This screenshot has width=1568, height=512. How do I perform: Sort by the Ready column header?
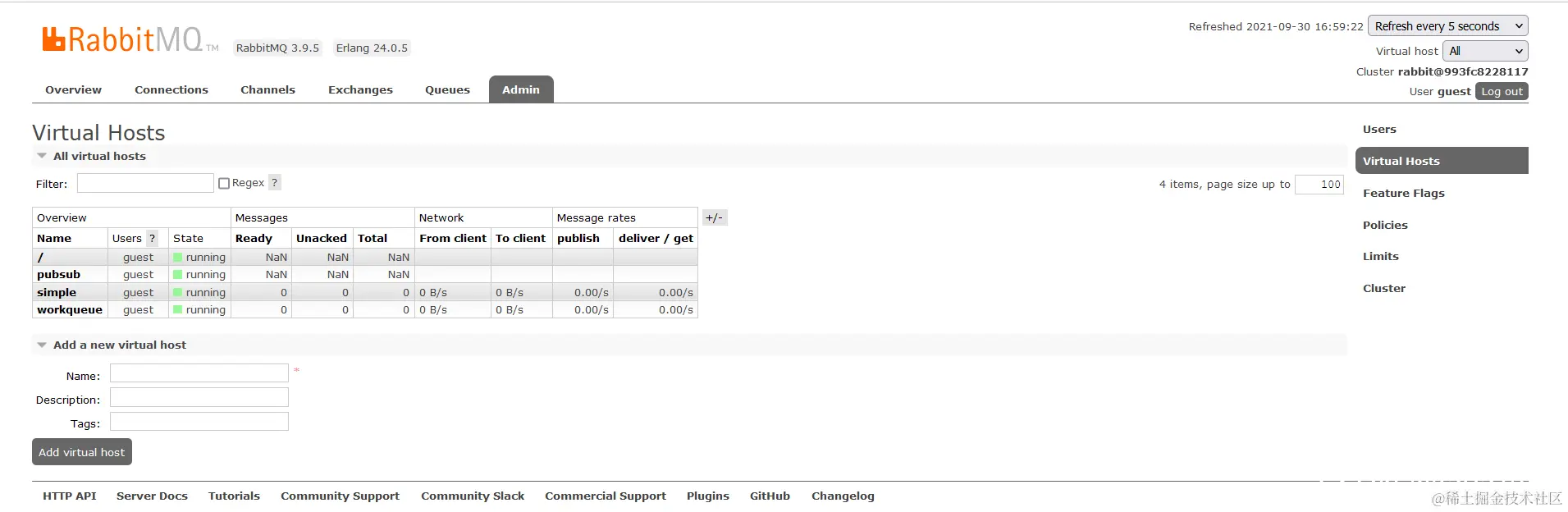pyautogui.click(x=254, y=238)
